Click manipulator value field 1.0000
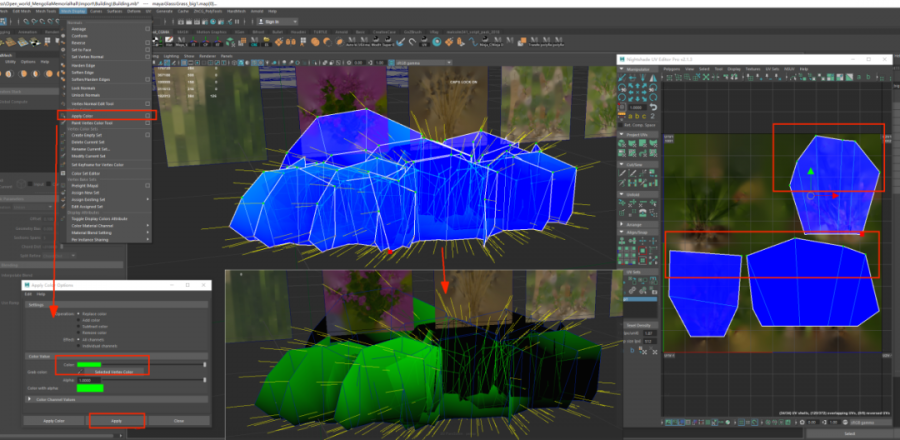The image size is (900, 440). (x=637, y=107)
